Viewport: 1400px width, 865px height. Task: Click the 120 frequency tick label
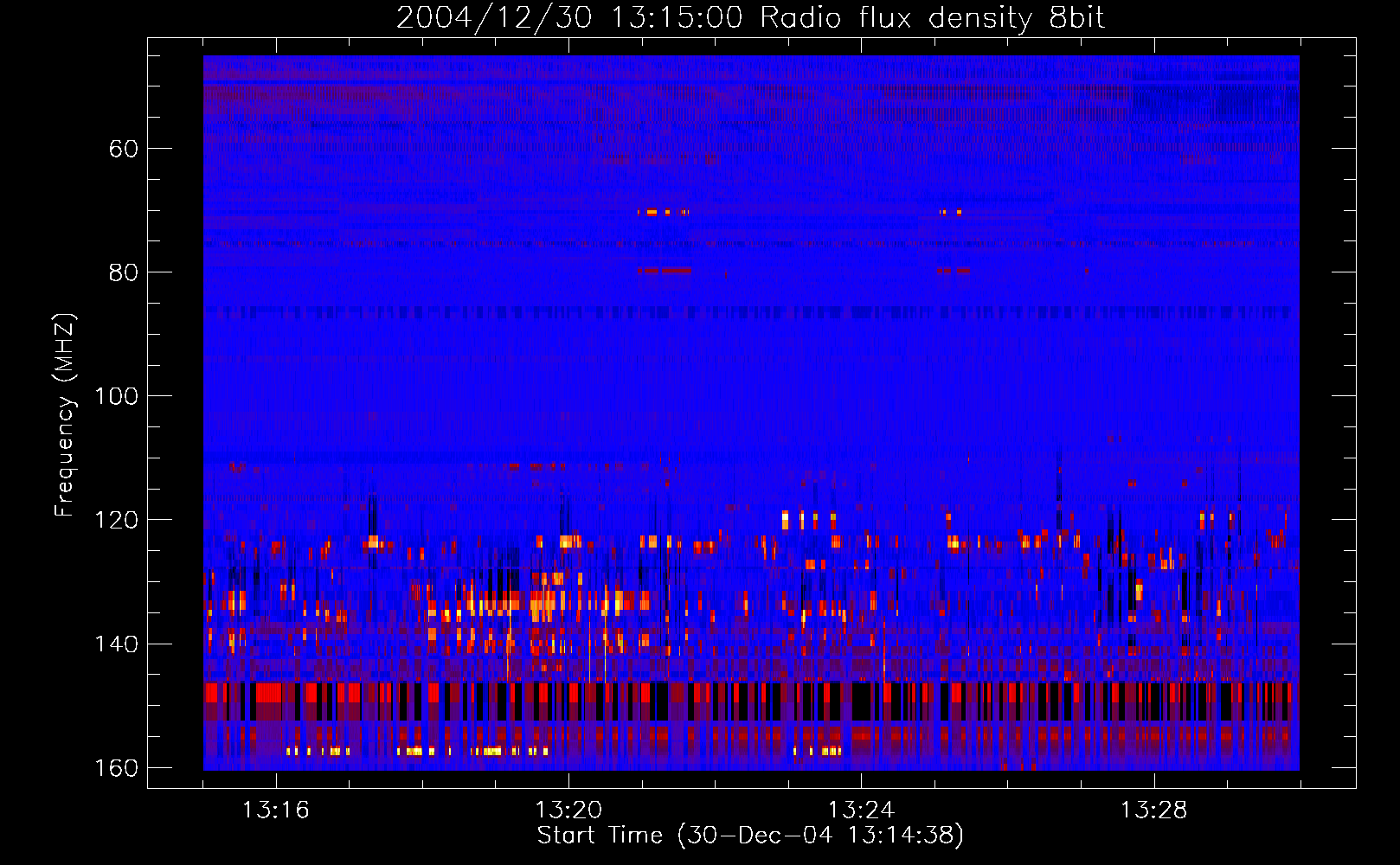pos(116,520)
